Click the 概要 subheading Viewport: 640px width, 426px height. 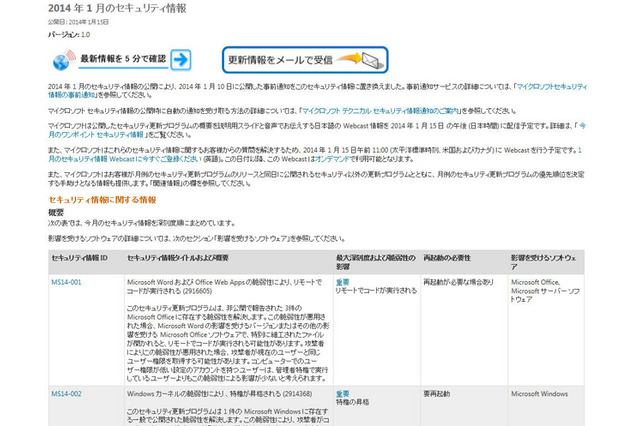[x=56, y=213]
